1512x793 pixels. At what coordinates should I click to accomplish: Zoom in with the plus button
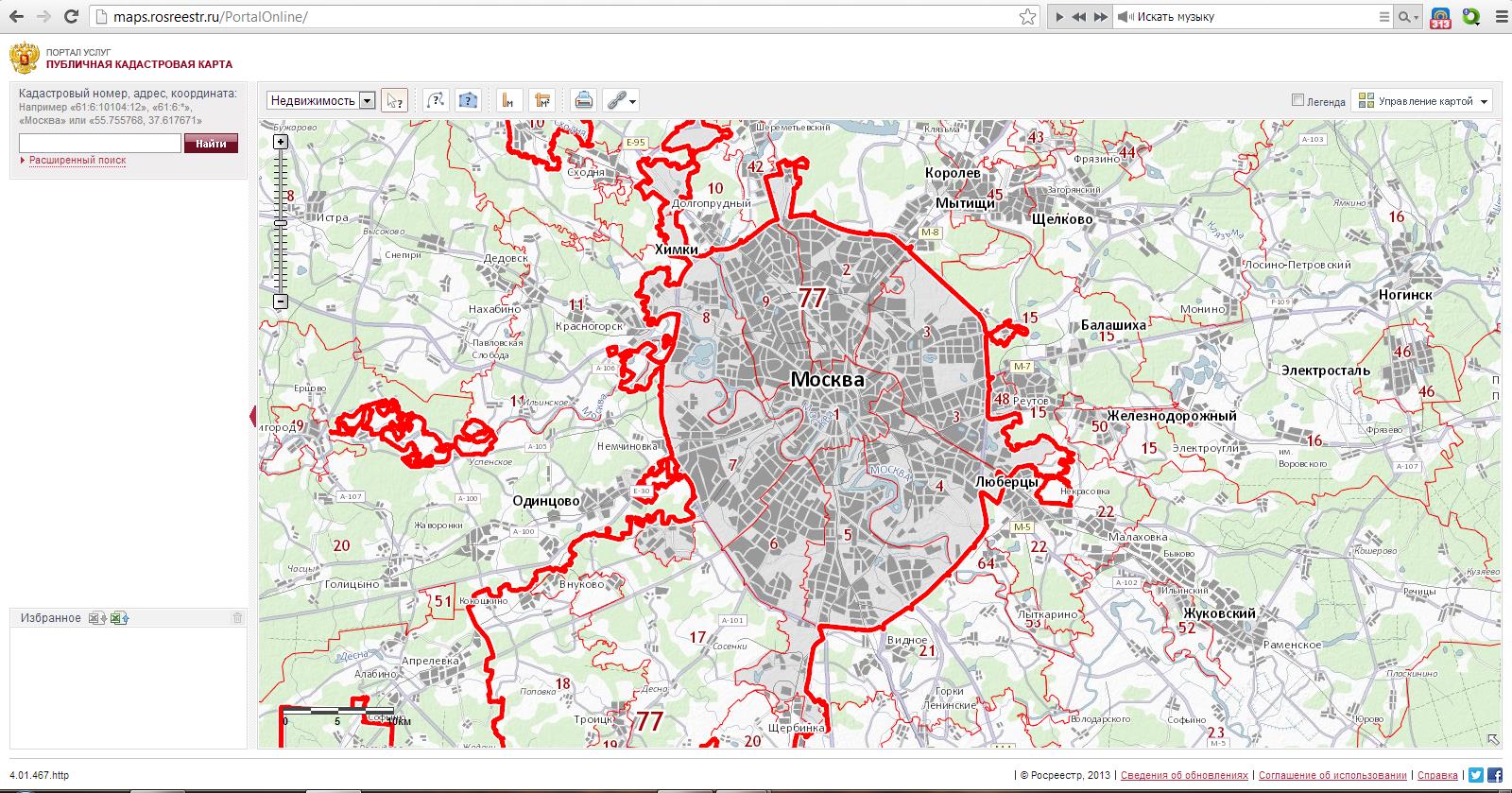(x=280, y=142)
